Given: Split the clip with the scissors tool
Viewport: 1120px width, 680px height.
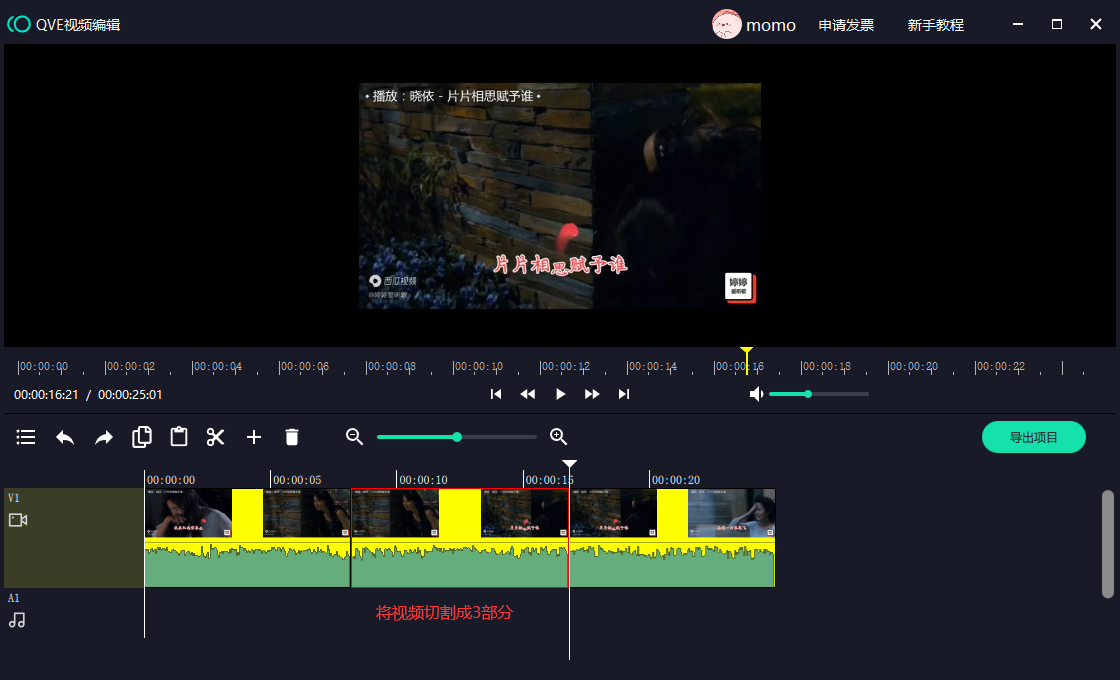Looking at the screenshot, I should [216, 437].
